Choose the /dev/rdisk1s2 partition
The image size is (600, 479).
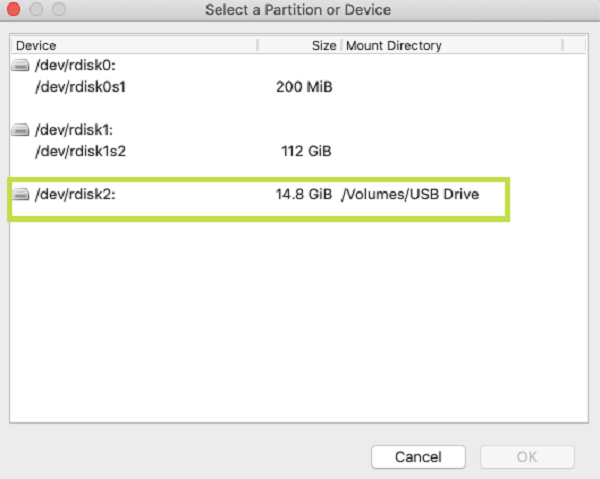81,151
